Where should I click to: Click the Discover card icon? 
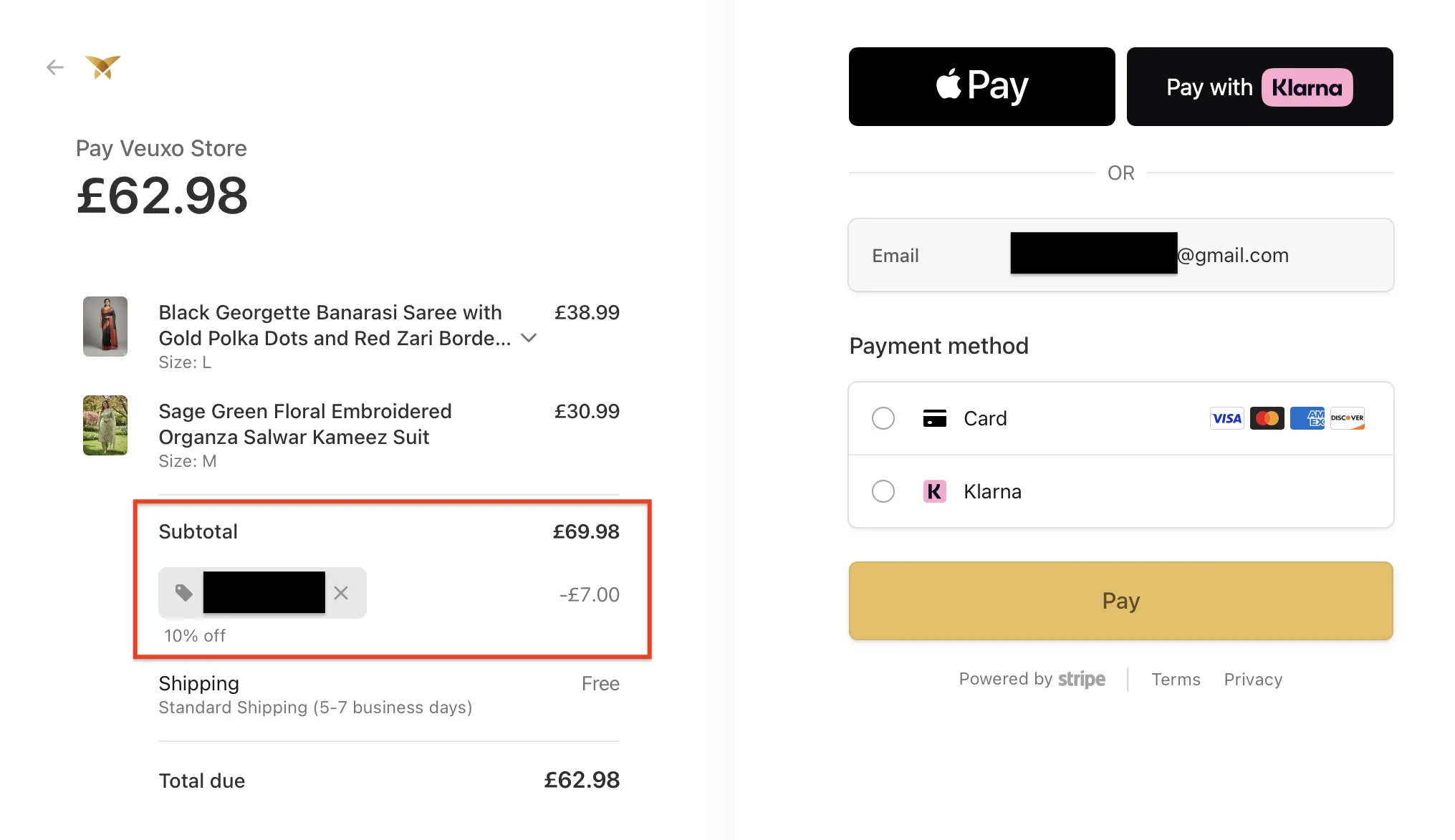tap(1347, 418)
